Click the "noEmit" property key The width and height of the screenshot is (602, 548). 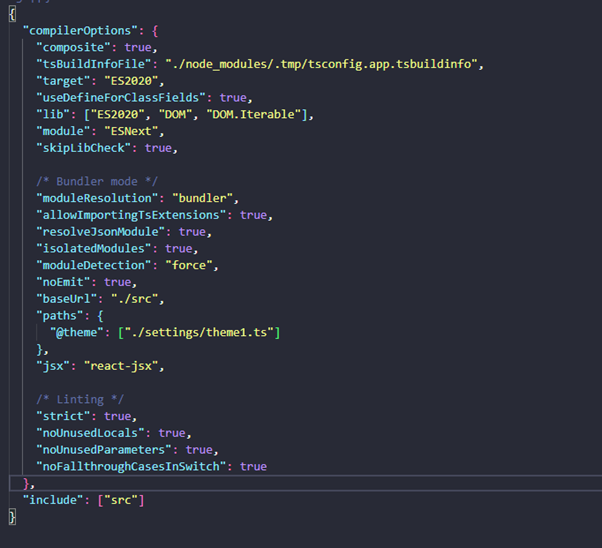(x=63, y=282)
